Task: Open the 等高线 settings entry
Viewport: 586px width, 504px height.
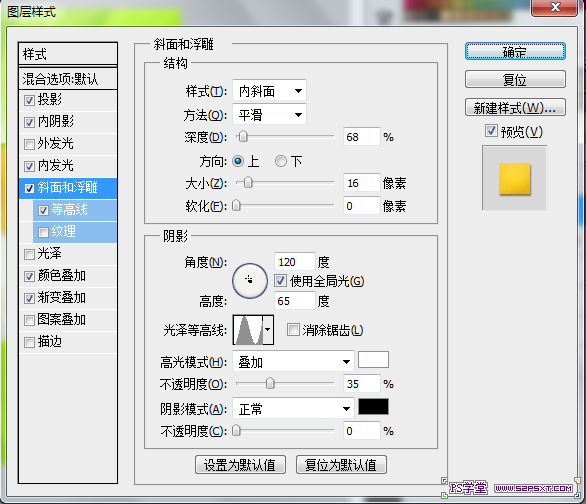Action: (x=70, y=210)
